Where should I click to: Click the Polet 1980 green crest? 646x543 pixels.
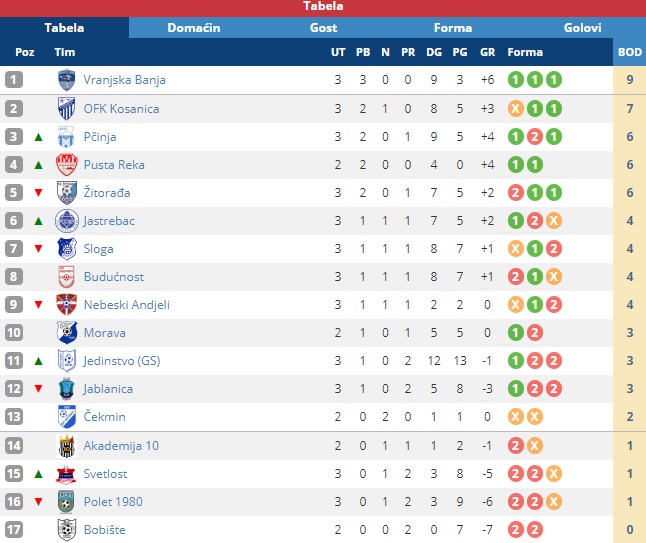point(66,501)
